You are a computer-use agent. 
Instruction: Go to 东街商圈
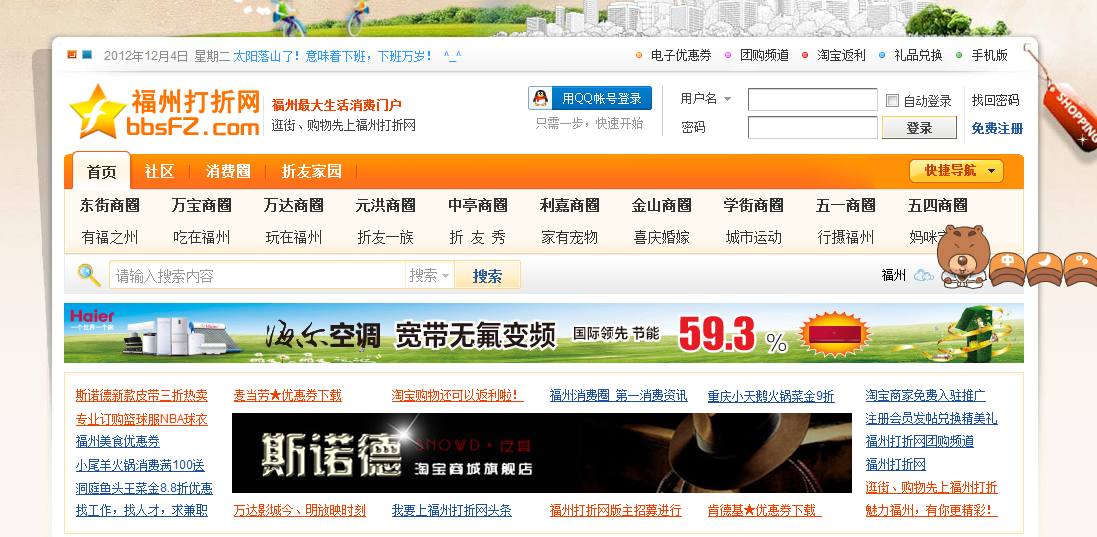(110, 206)
